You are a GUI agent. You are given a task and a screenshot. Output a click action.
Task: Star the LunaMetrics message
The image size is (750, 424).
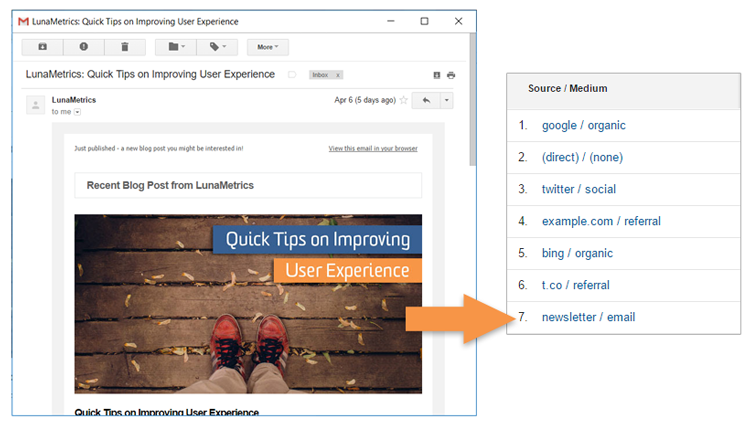click(x=404, y=100)
